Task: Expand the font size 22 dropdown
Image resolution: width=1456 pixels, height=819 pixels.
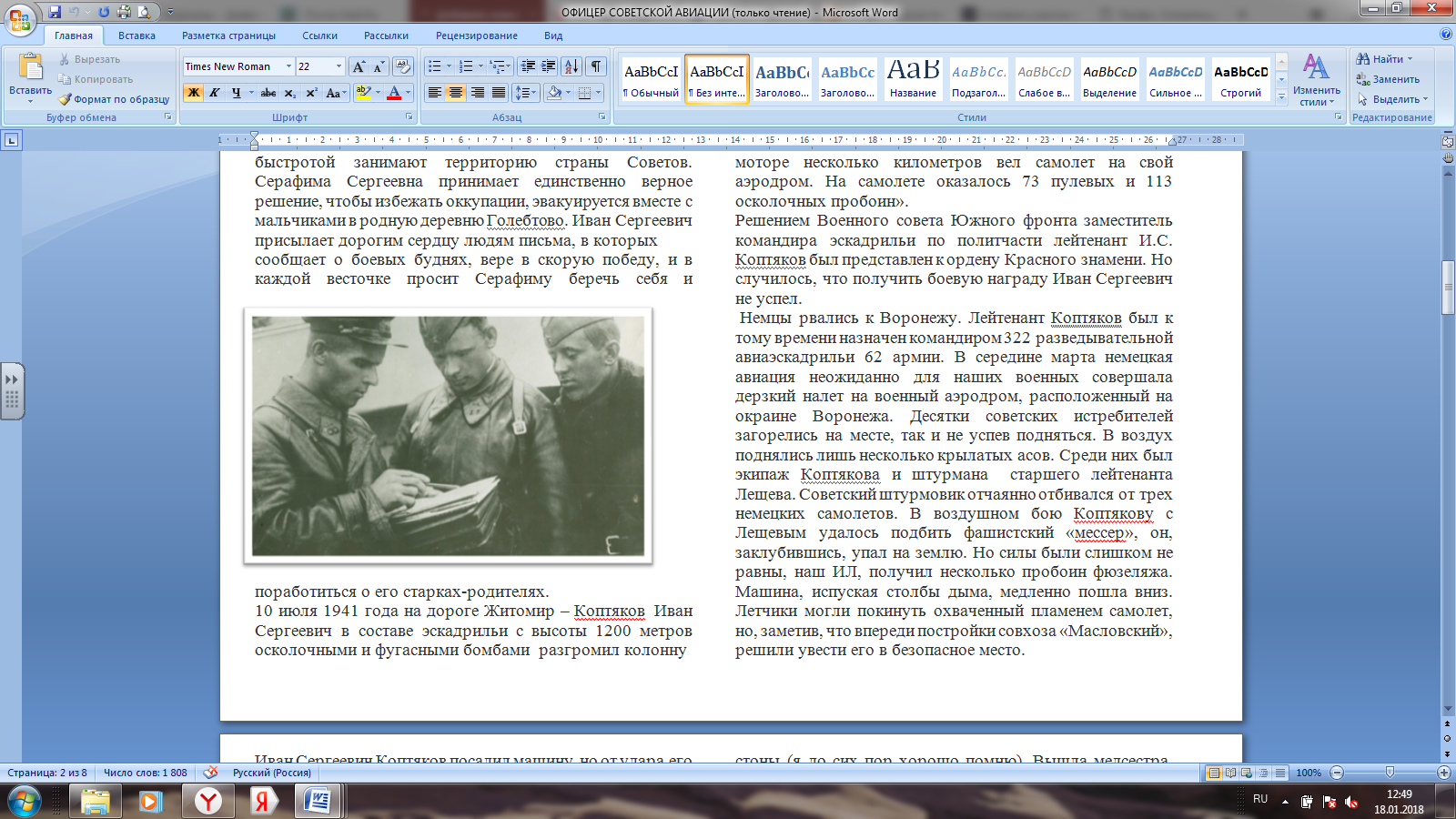Action: click(x=339, y=66)
